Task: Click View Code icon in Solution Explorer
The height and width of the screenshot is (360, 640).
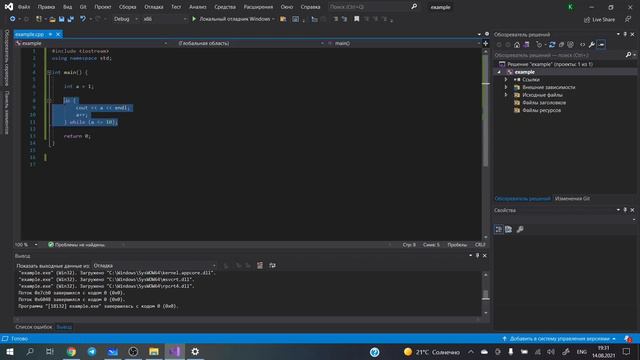Action: (582, 44)
